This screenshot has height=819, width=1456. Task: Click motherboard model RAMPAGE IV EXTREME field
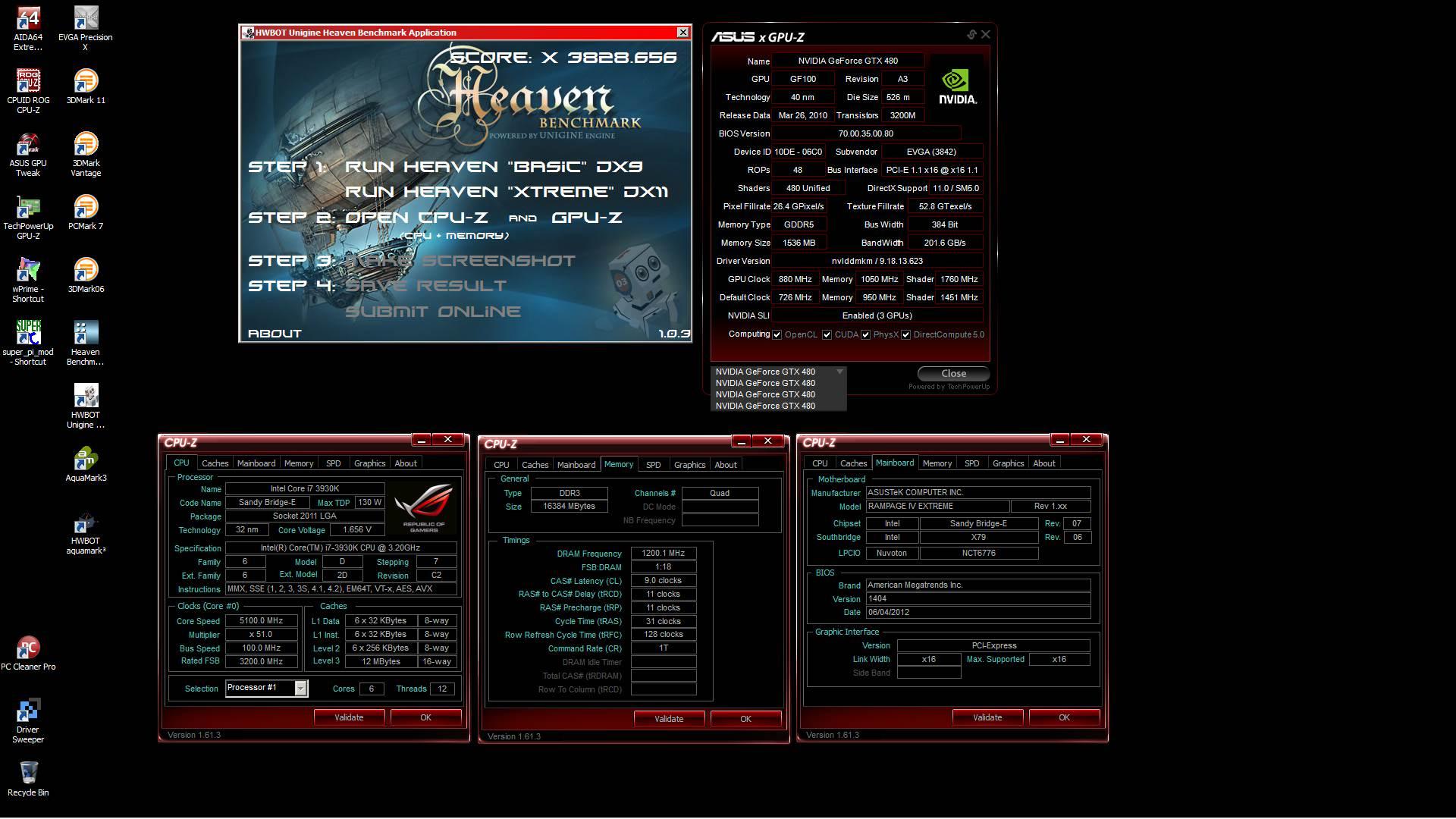(937, 506)
